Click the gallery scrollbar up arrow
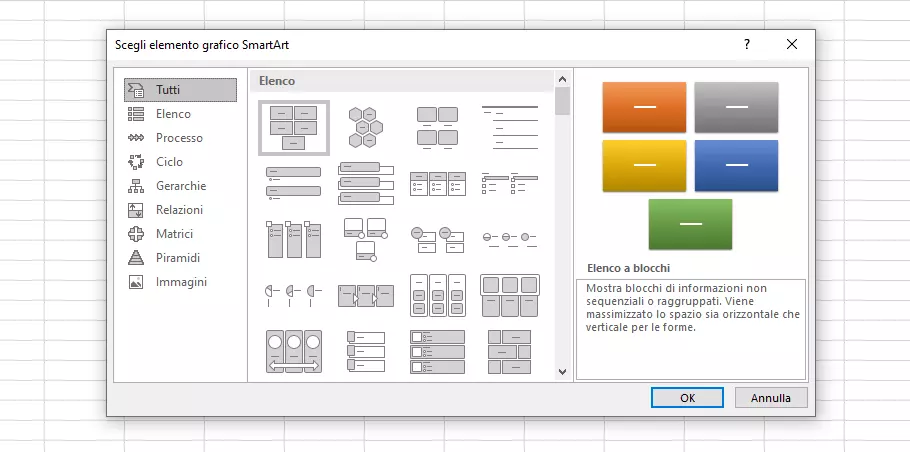 pos(562,79)
